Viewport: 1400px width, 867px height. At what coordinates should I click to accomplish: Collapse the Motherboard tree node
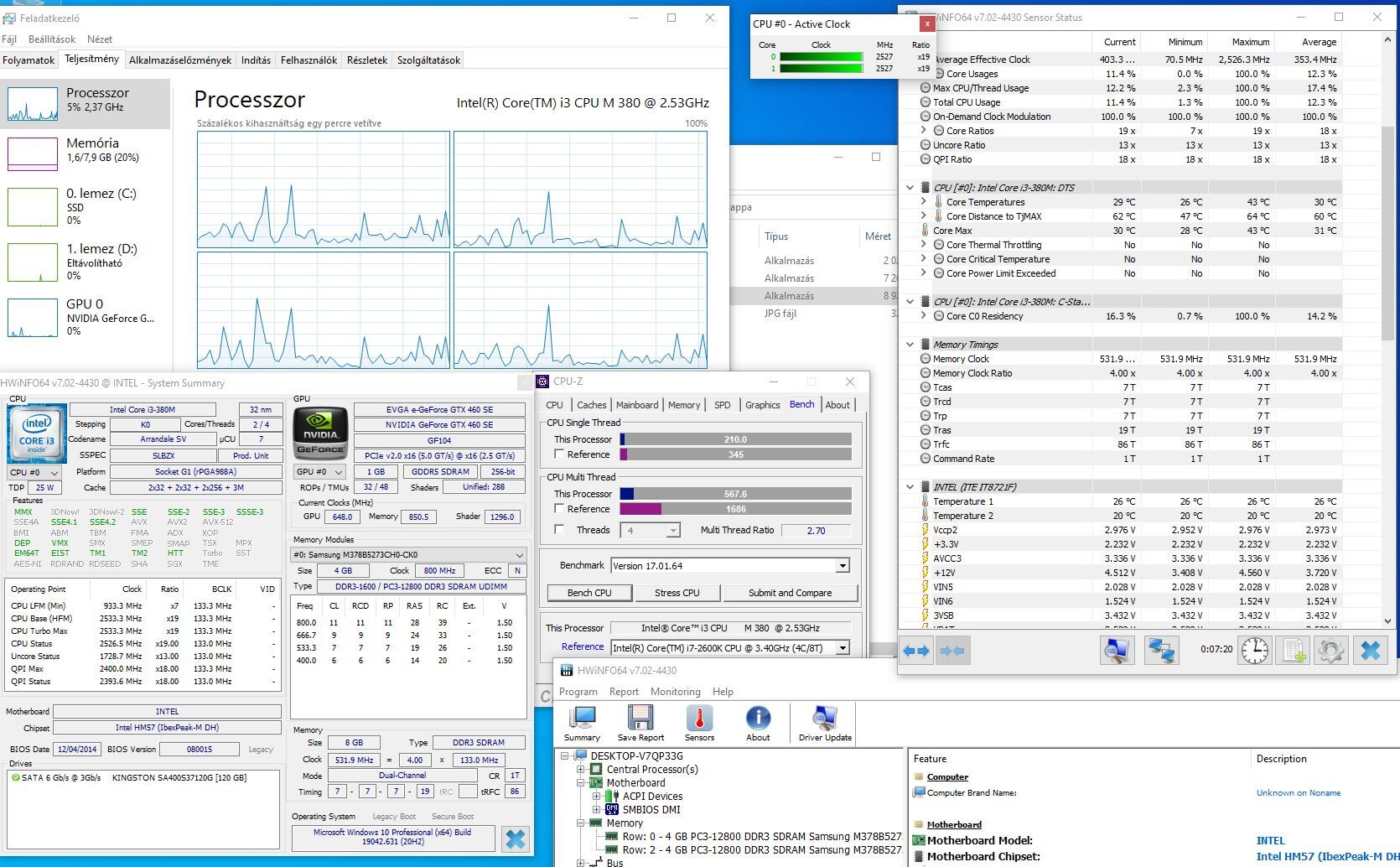pyautogui.click(x=580, y=783)
